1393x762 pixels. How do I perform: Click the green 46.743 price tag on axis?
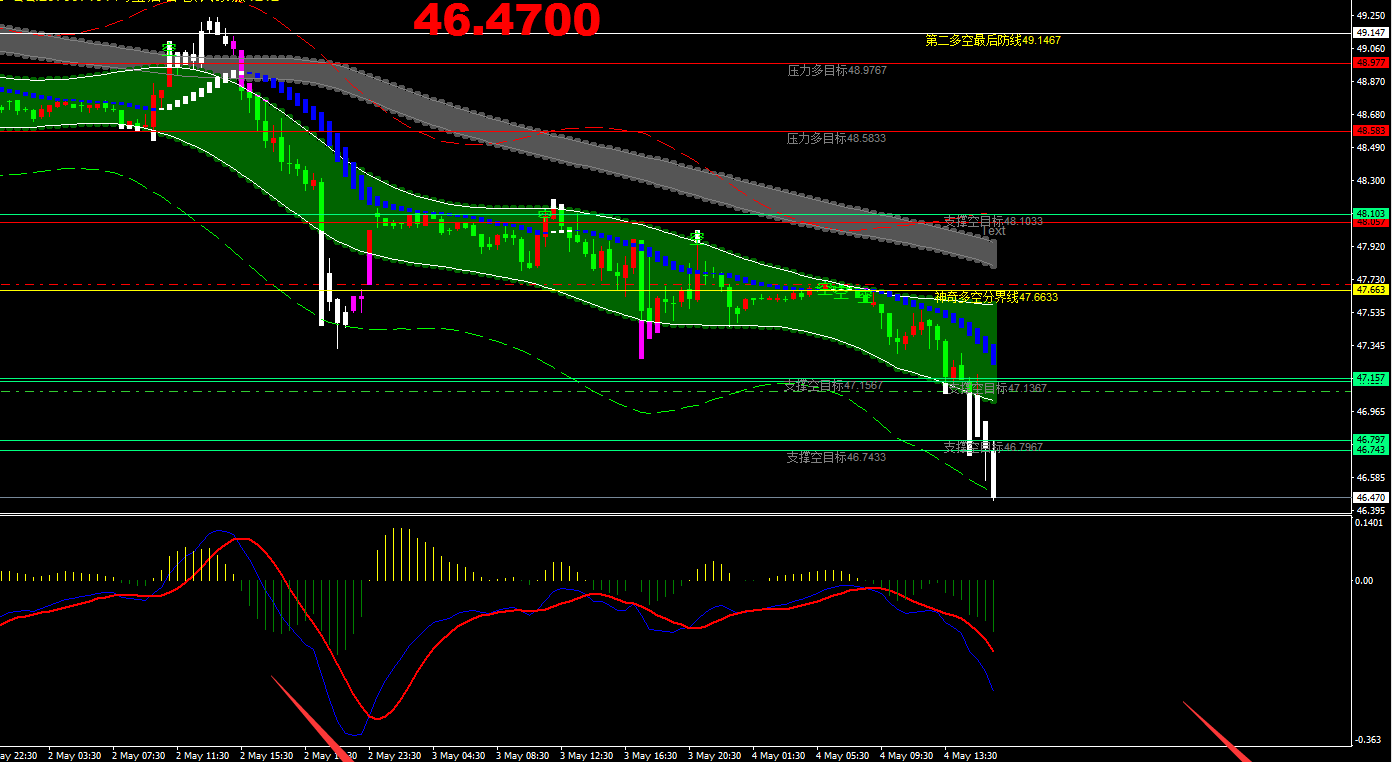tap(1370, 450)
